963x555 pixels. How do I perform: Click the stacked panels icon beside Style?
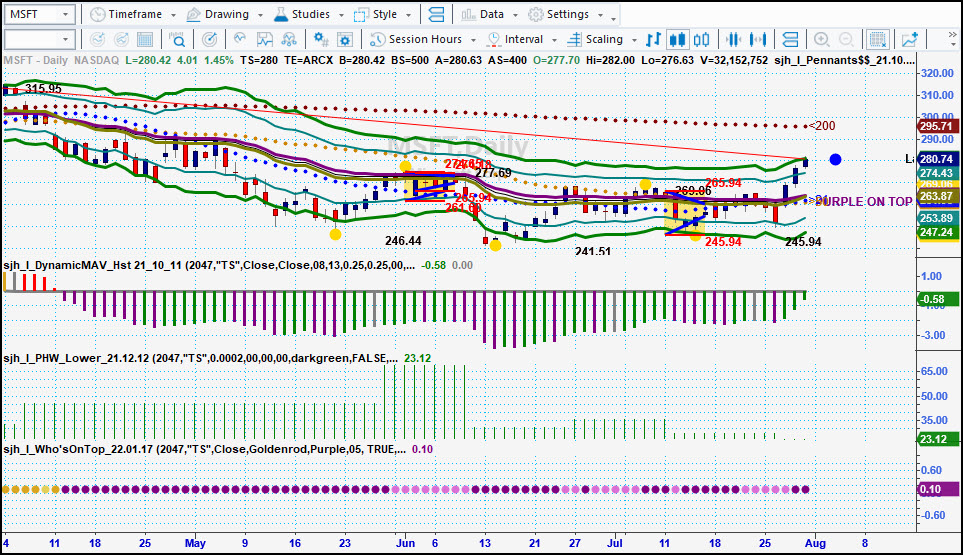coord(436,14)
